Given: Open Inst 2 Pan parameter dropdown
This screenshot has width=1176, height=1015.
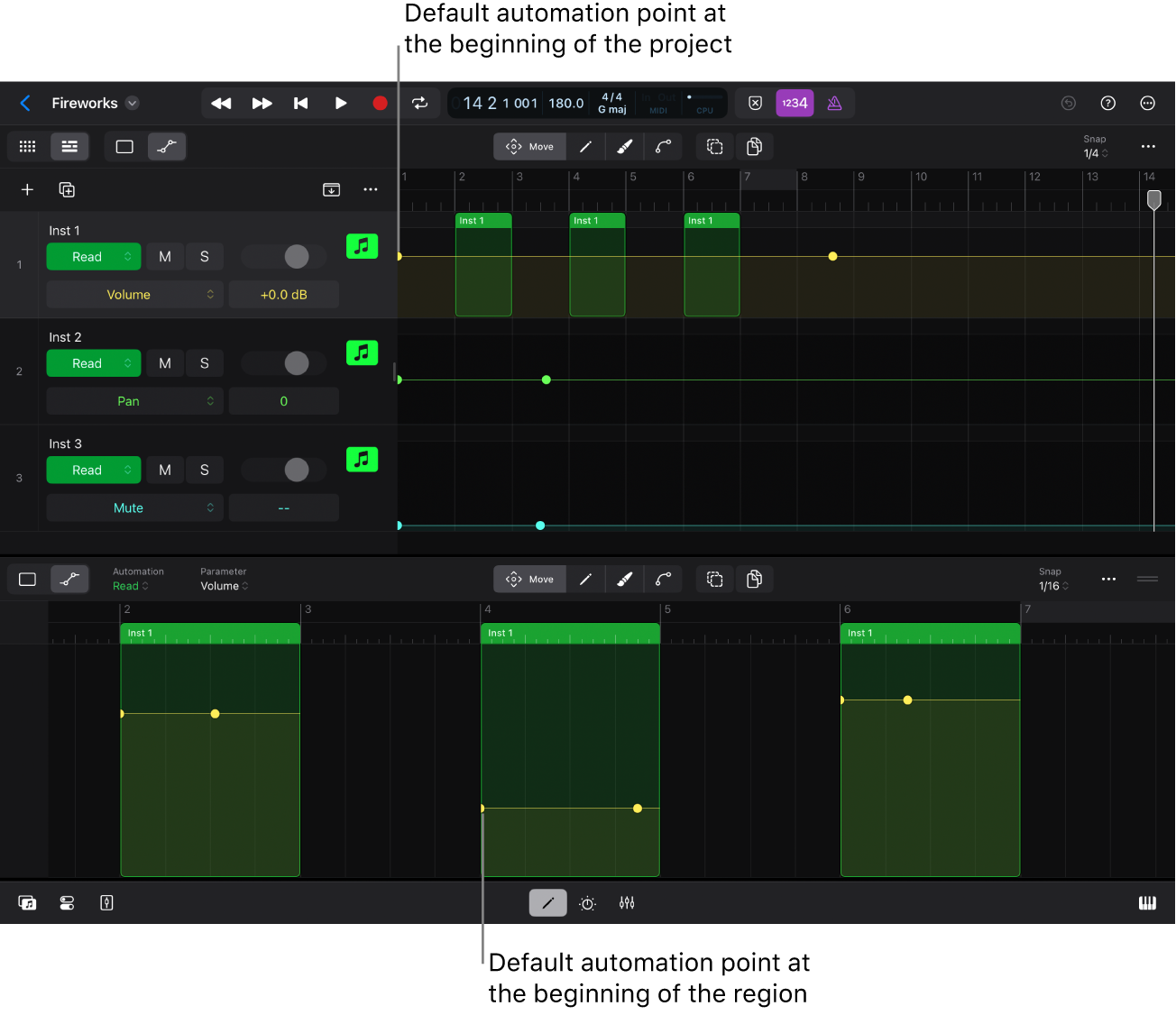Looking at the screenshot, I should [x=135, y=401].
